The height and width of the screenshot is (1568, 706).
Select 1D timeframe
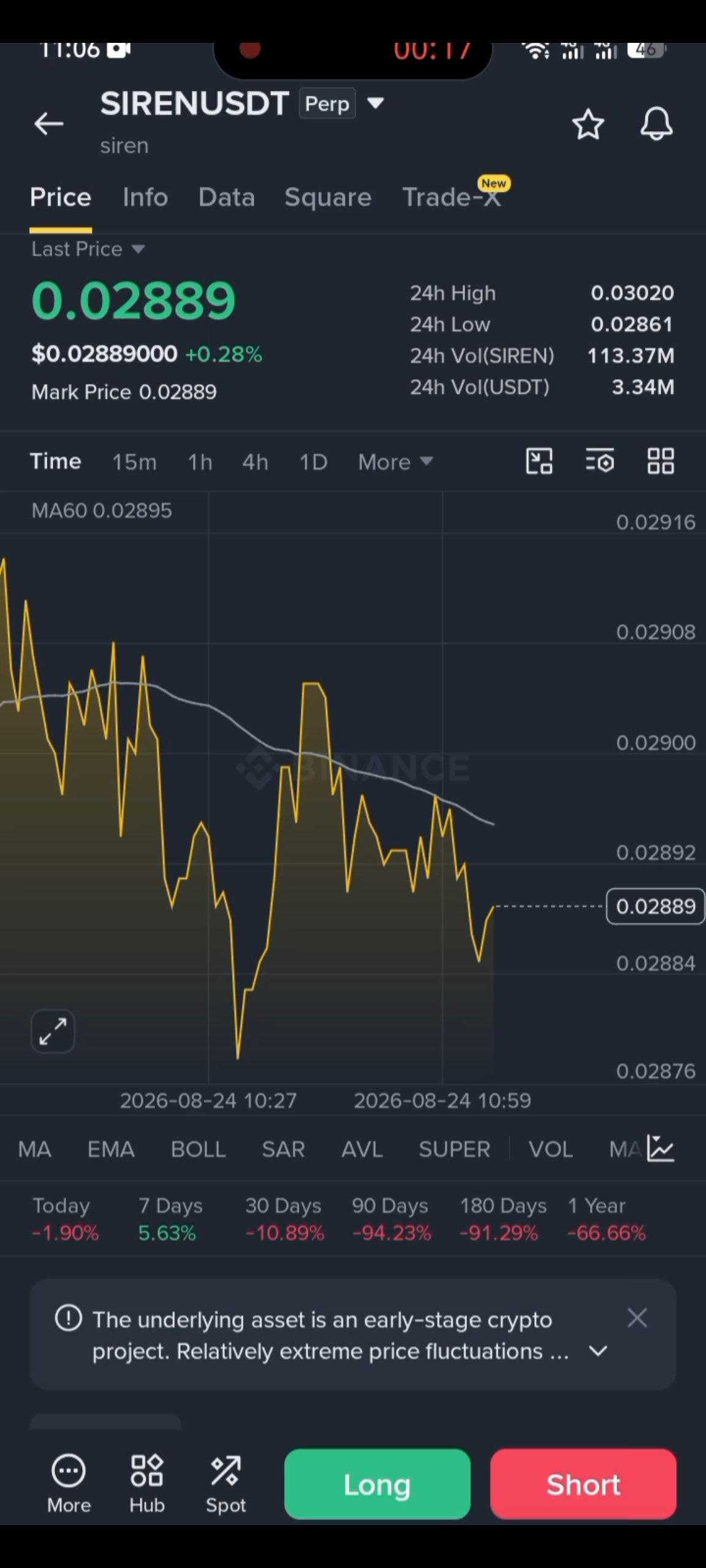(x=313, y=462)
